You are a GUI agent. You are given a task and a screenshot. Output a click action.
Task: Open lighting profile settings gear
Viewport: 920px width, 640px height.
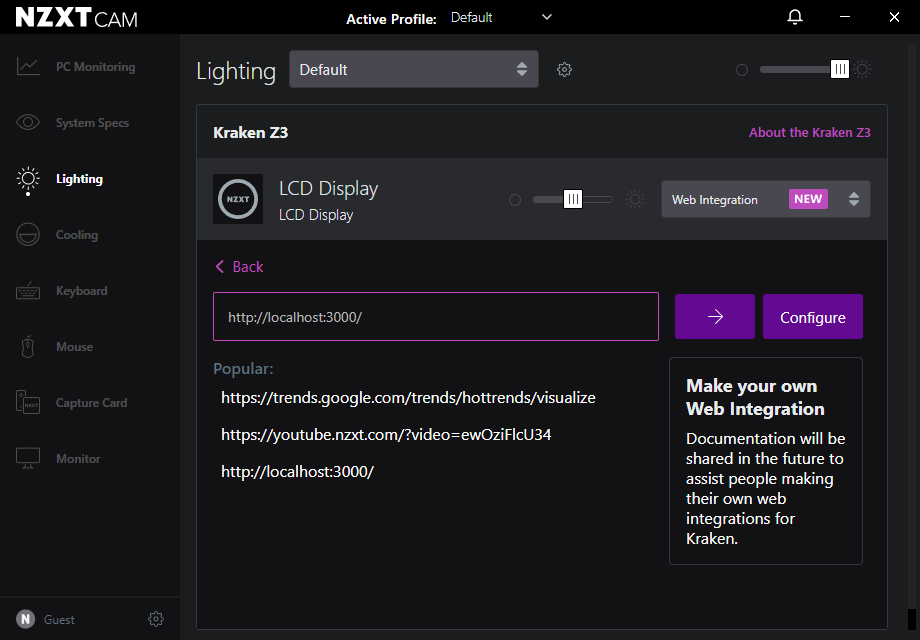[x=564, y=69]
